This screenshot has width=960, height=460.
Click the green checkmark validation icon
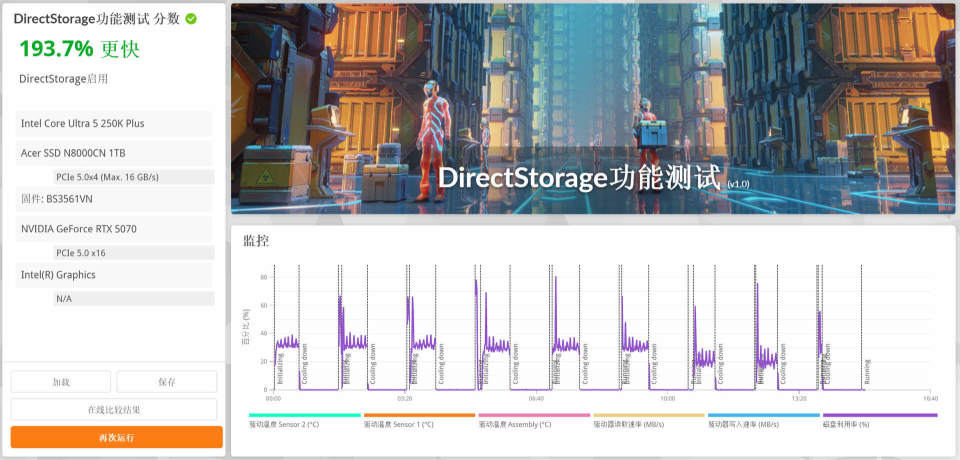point(191,19)
